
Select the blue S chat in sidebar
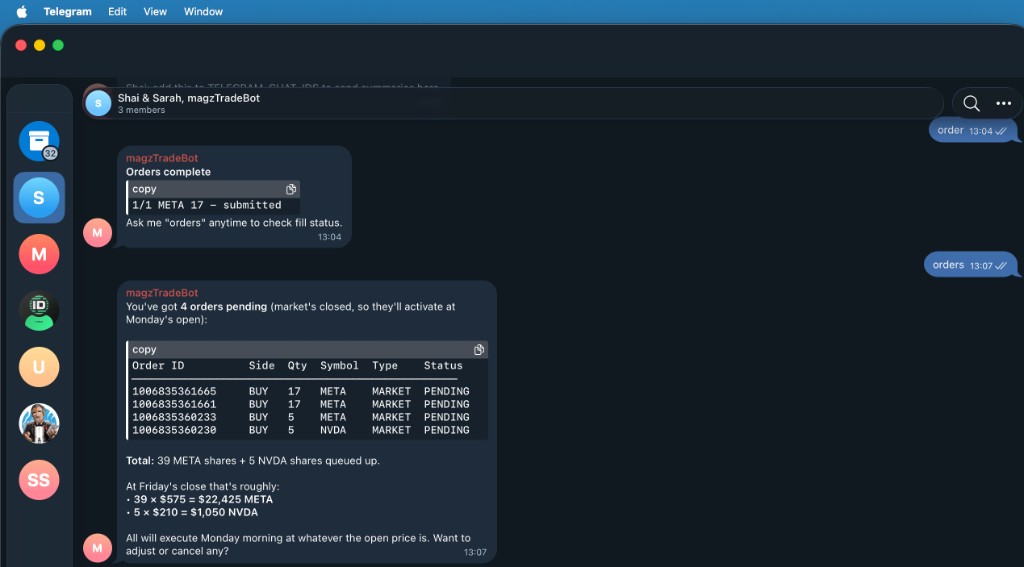39,197
